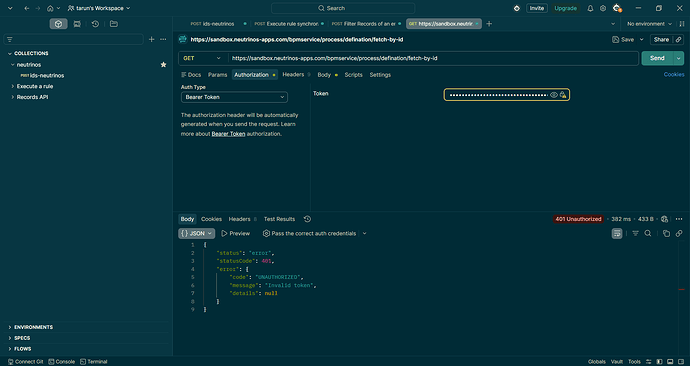Open the environment quick look icon
Viewport: 690px width, 366px height.
pyautogui.click(x=681, y=24)
